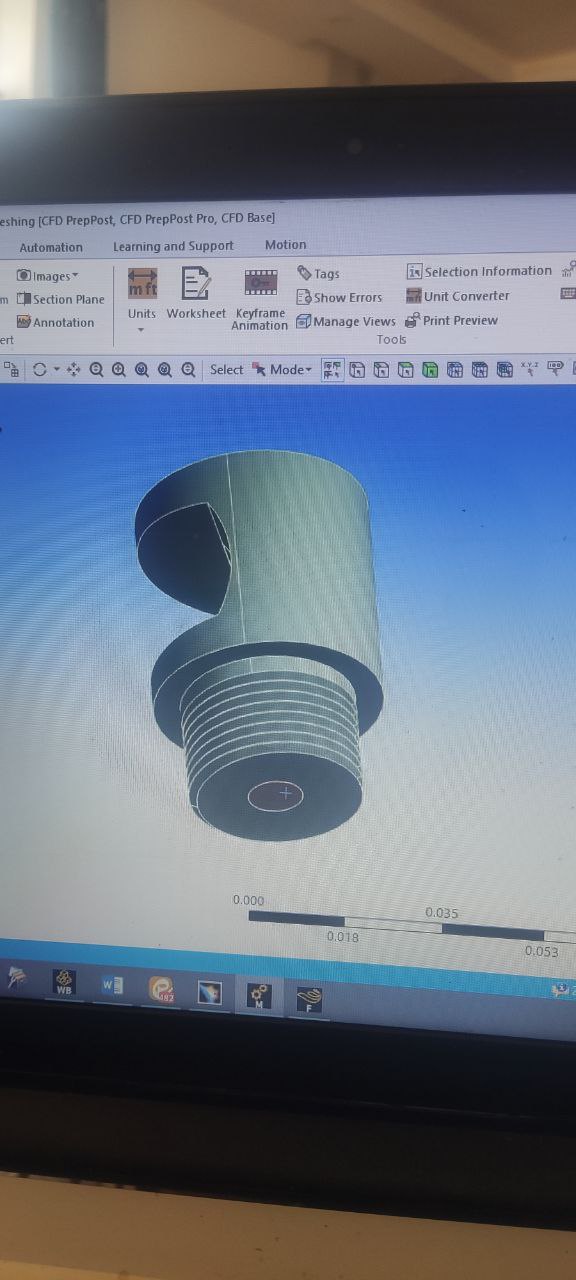Open Manage Views

point(346,321)
